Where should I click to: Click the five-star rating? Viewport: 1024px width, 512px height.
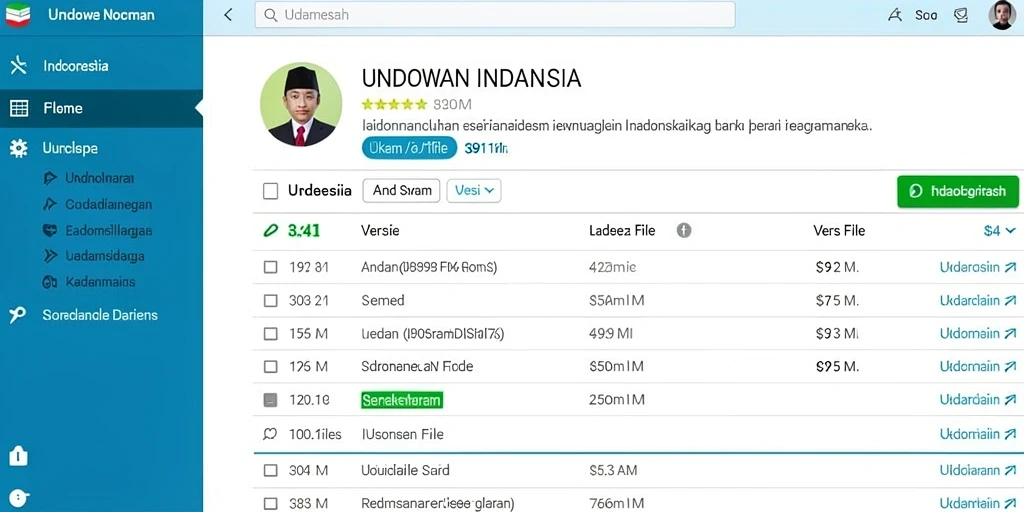(x=394, y=104)
